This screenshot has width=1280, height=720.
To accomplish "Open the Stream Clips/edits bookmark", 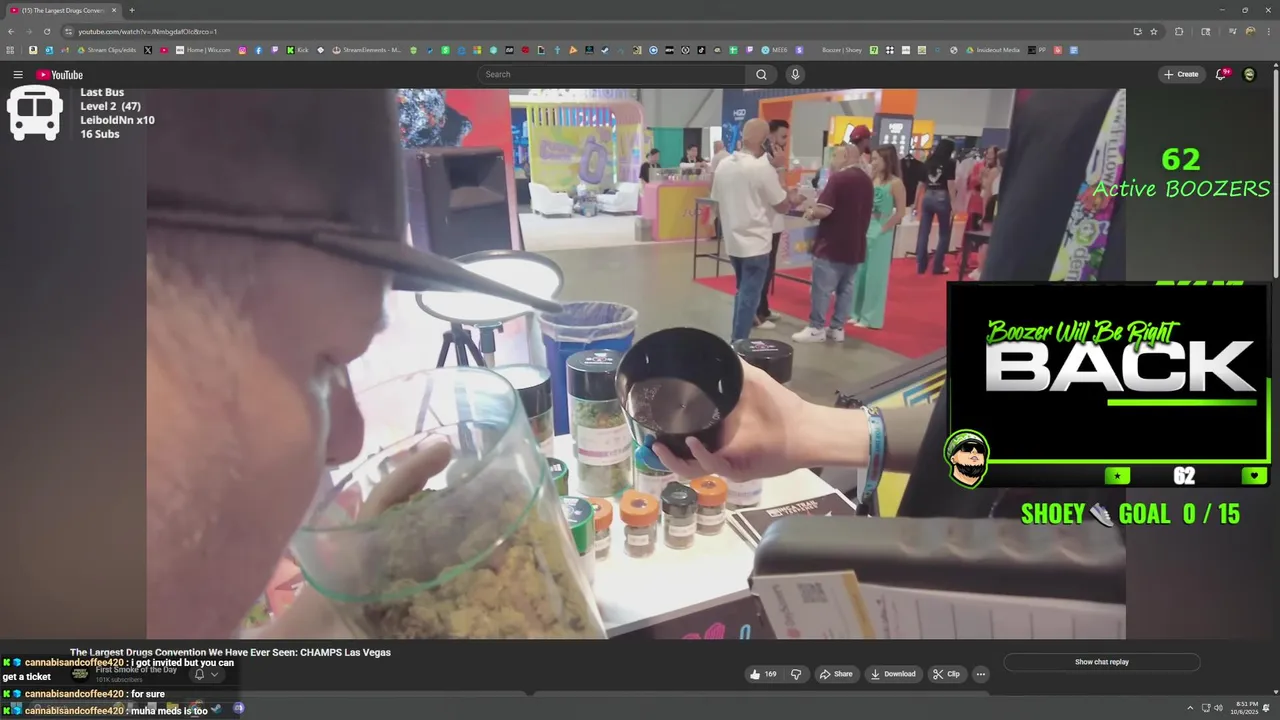I will (x=105, y=50).
